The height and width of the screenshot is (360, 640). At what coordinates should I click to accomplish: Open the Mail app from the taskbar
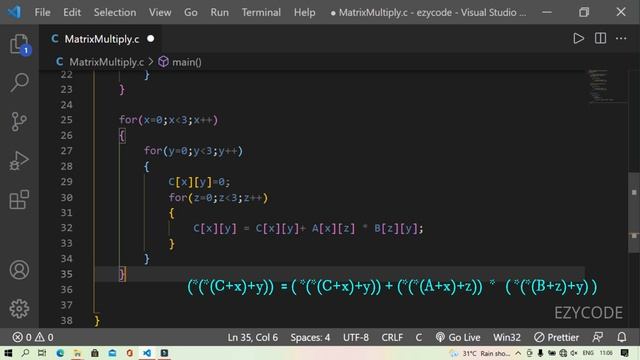click(x=112, y=353)
